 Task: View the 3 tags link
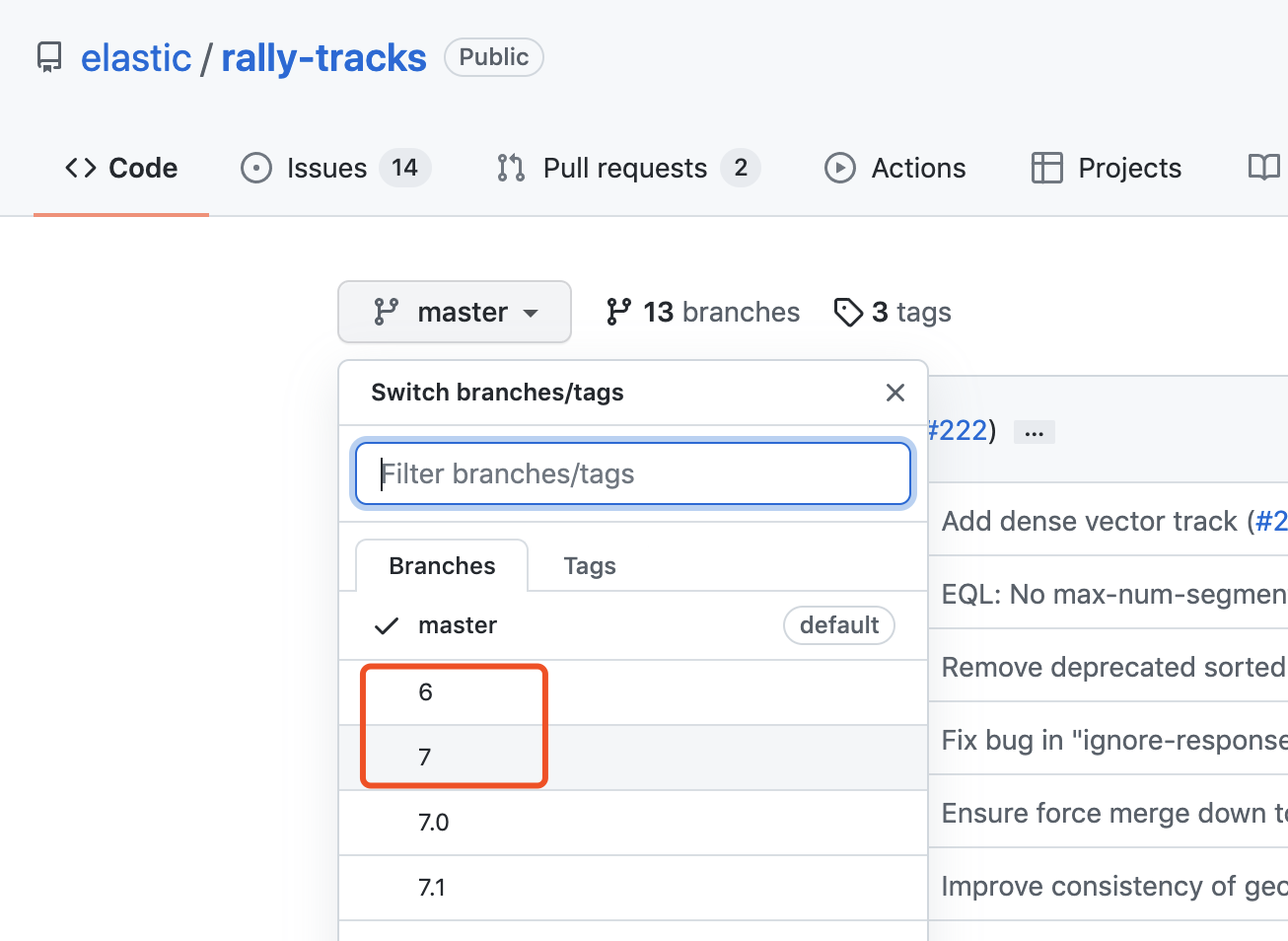point(893,312)
